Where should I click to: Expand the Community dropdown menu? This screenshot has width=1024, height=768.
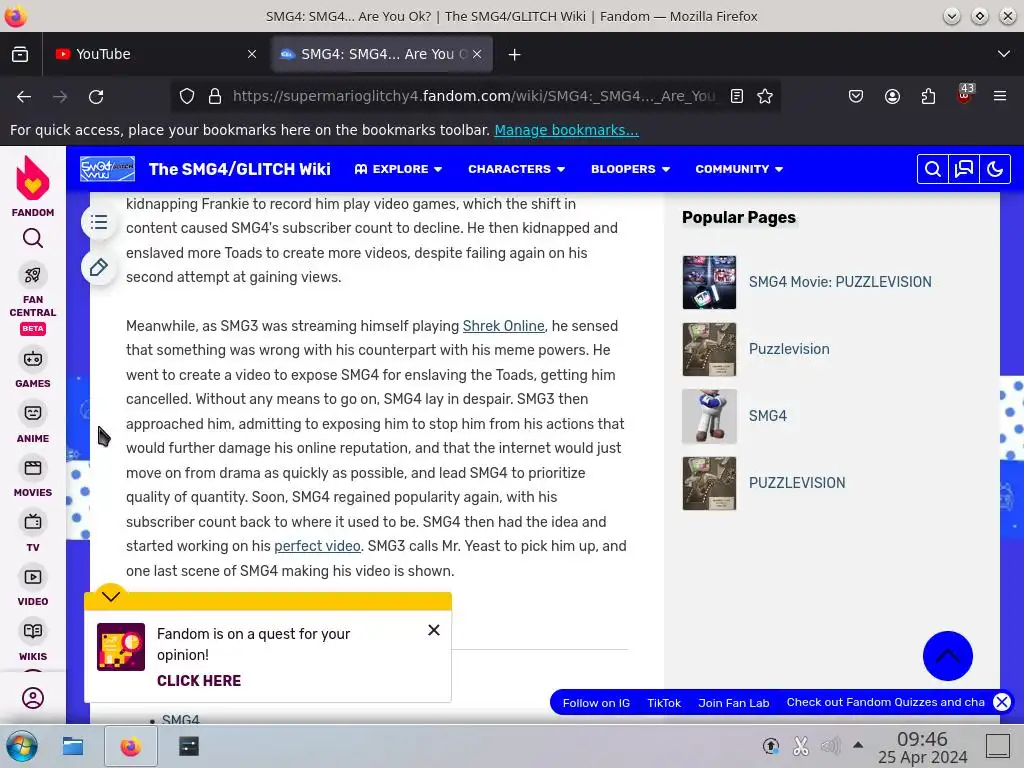coord(739,169)
